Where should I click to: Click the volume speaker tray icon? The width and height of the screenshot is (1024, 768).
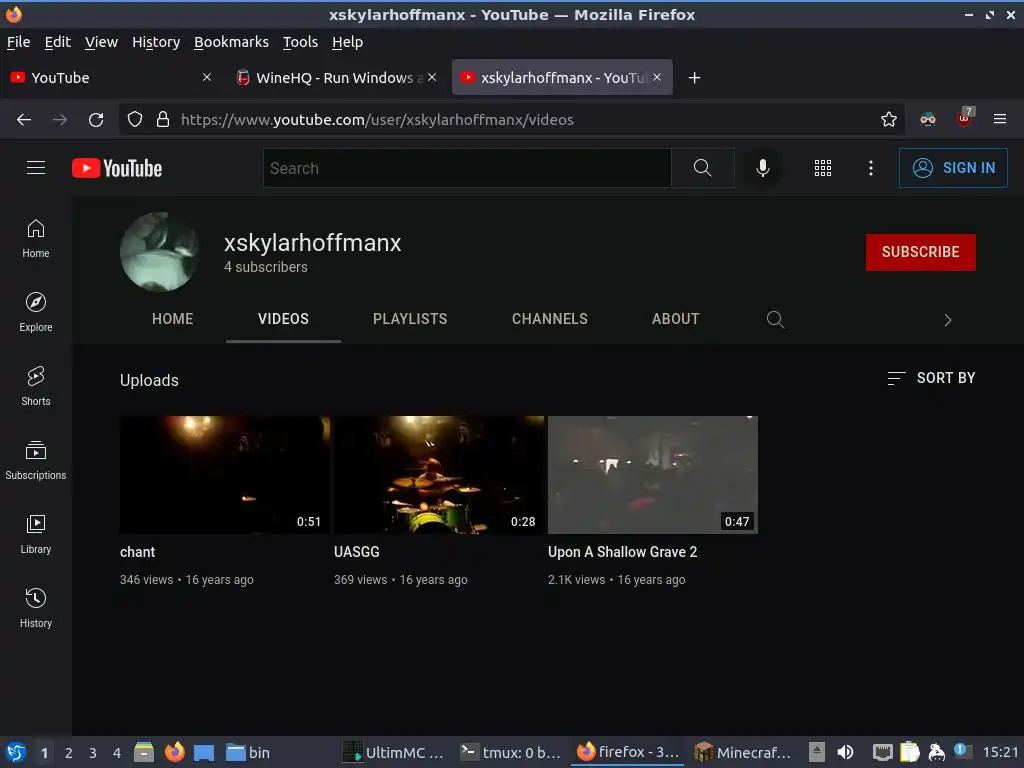pos(845,752)
